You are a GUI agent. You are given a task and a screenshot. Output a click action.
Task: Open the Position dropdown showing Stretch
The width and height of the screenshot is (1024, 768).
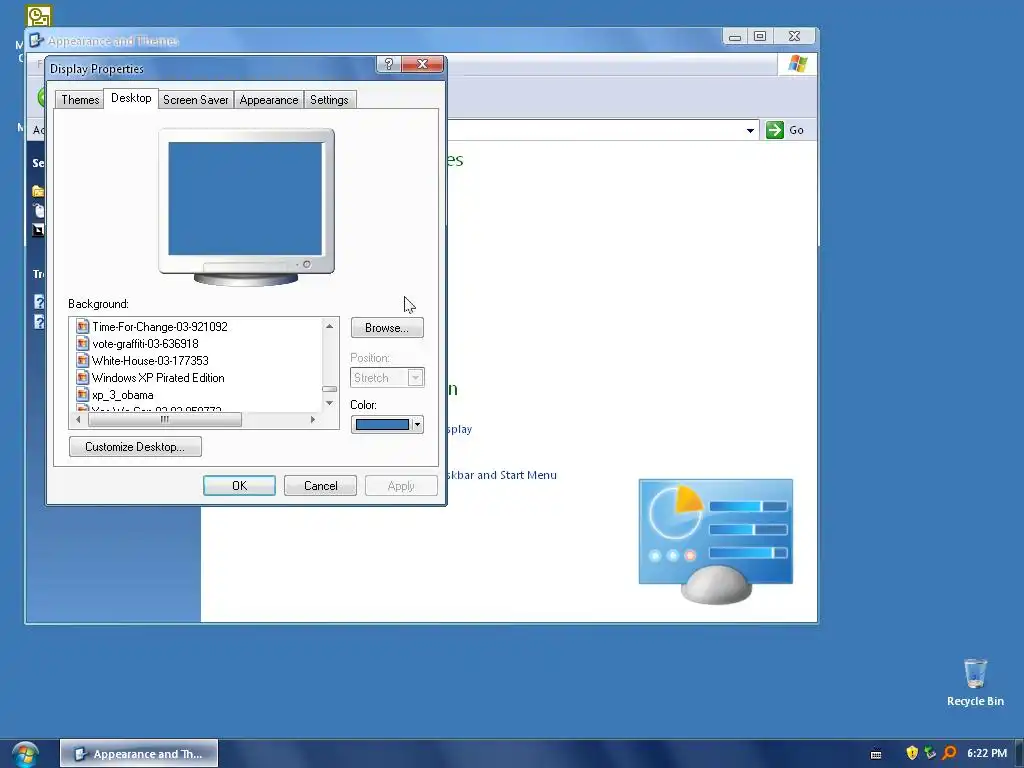tap(387, 377)
